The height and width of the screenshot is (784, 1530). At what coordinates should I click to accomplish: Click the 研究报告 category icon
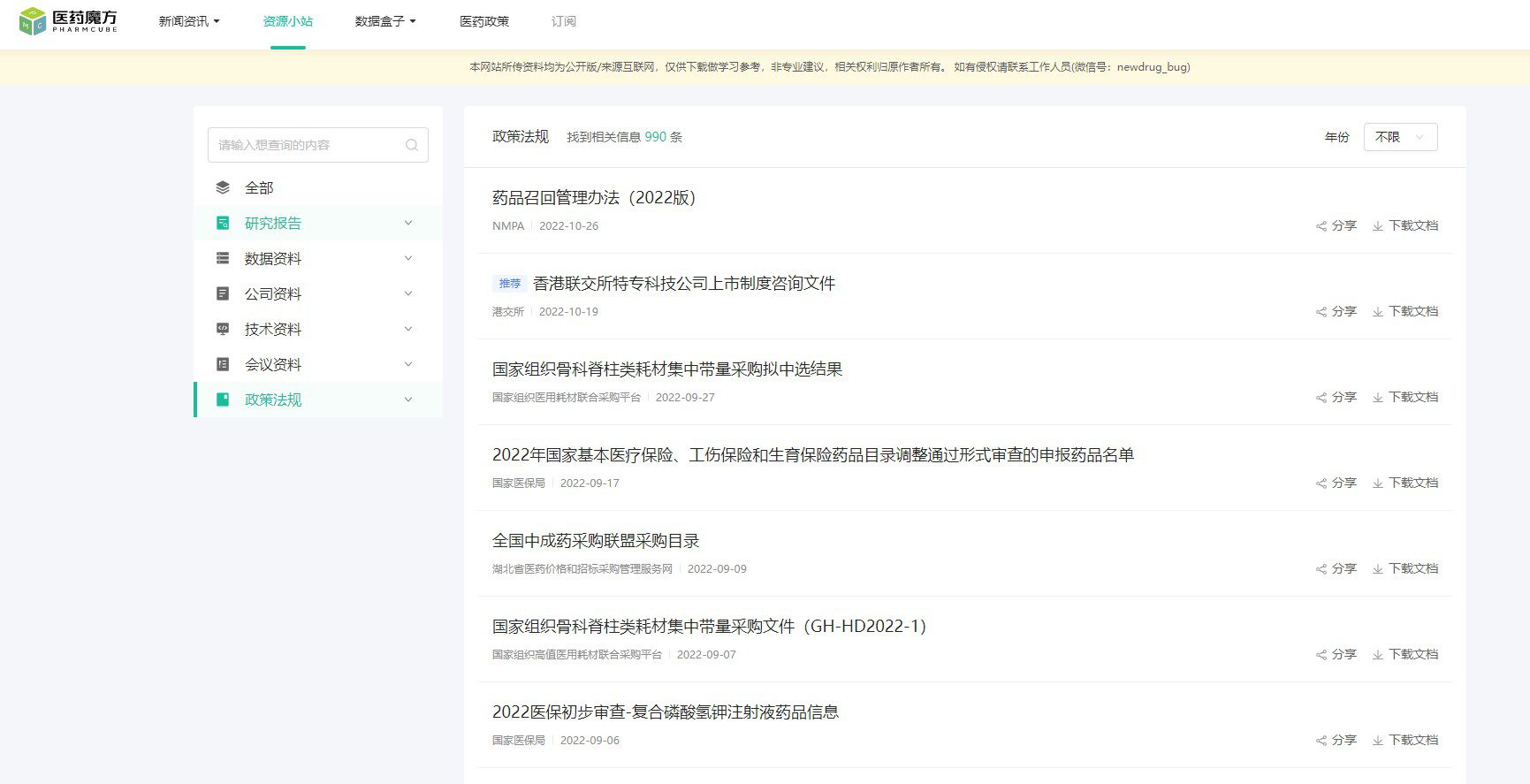pos(223,223)
